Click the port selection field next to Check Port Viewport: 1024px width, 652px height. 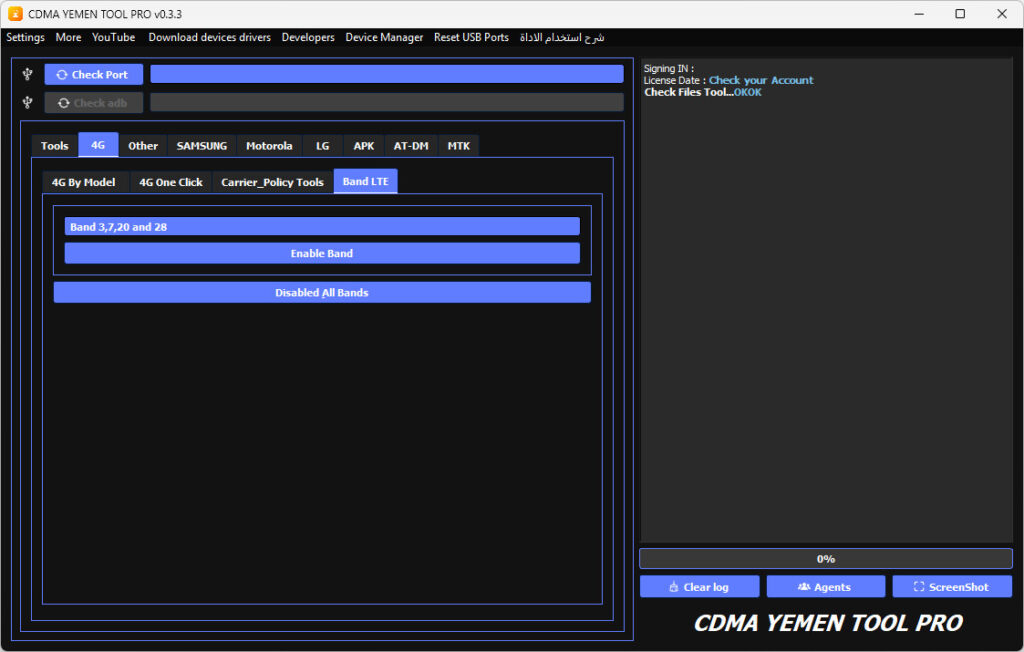pos(386,74)
